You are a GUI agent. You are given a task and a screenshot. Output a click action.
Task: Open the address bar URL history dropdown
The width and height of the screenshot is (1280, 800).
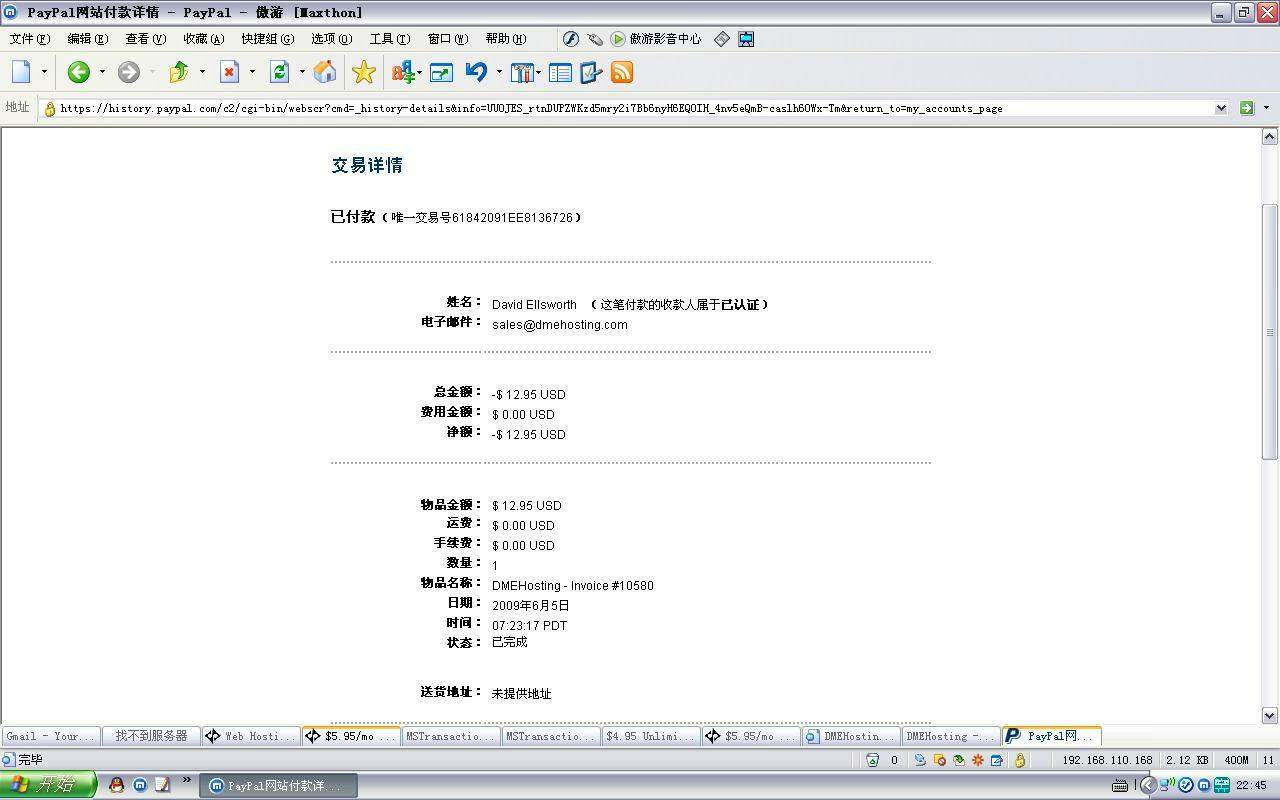coord(1221,108)
